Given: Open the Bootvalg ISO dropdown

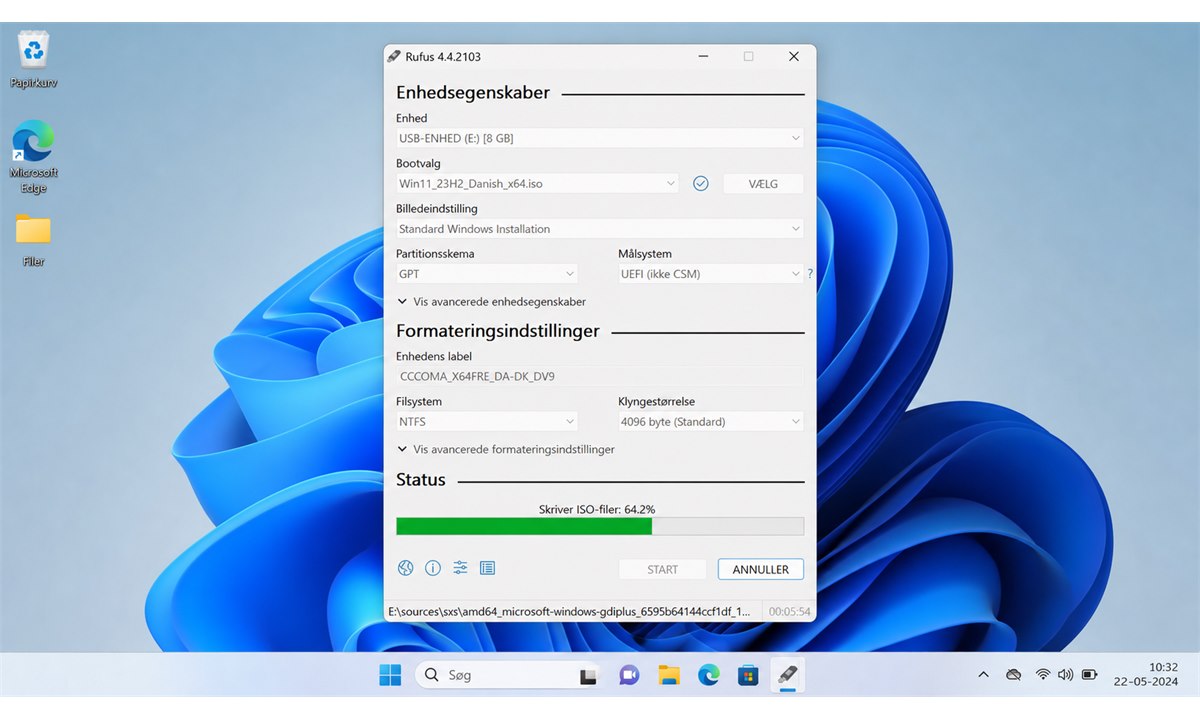Looking at the screenshot, I should point(537,183).
